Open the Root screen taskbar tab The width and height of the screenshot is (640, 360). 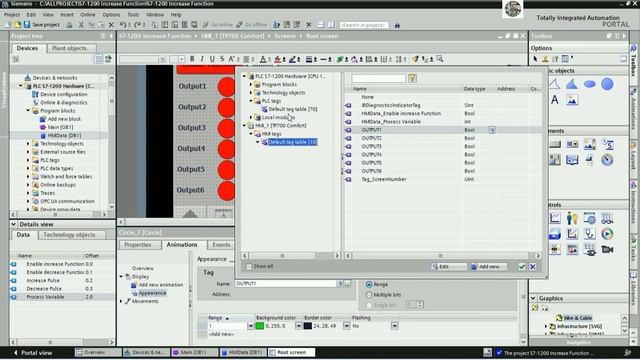click(x=291, y=352)
